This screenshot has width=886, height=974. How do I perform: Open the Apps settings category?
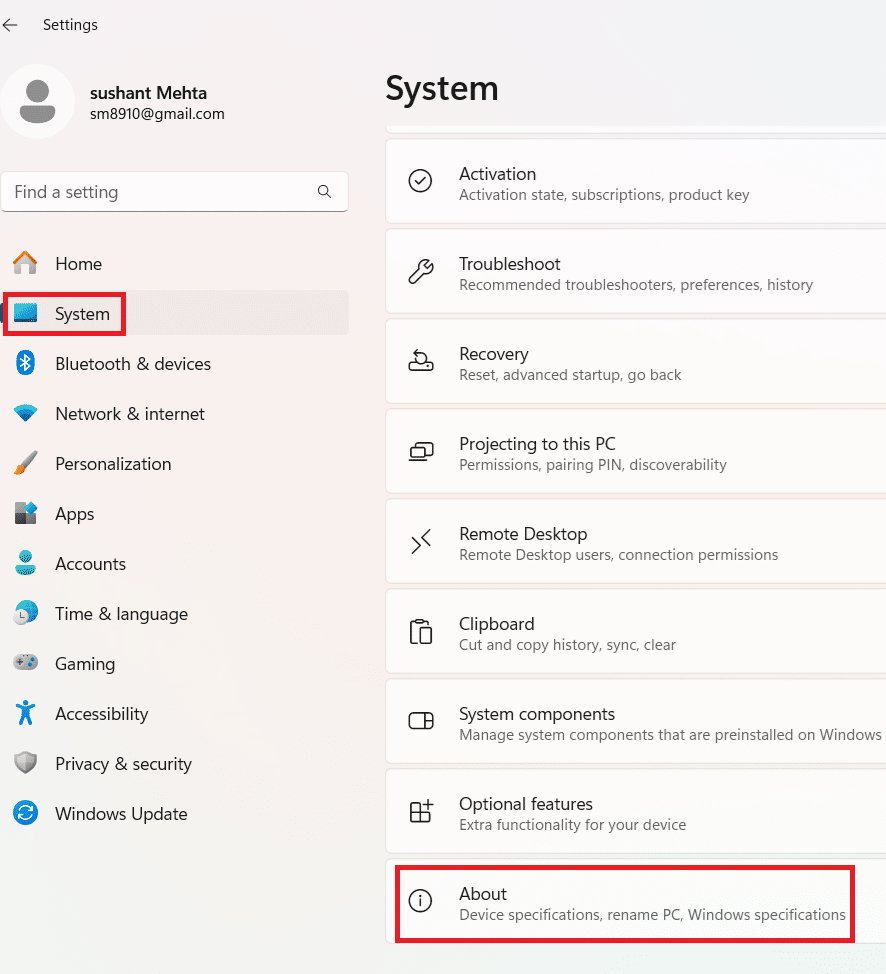tap(75, 514)
